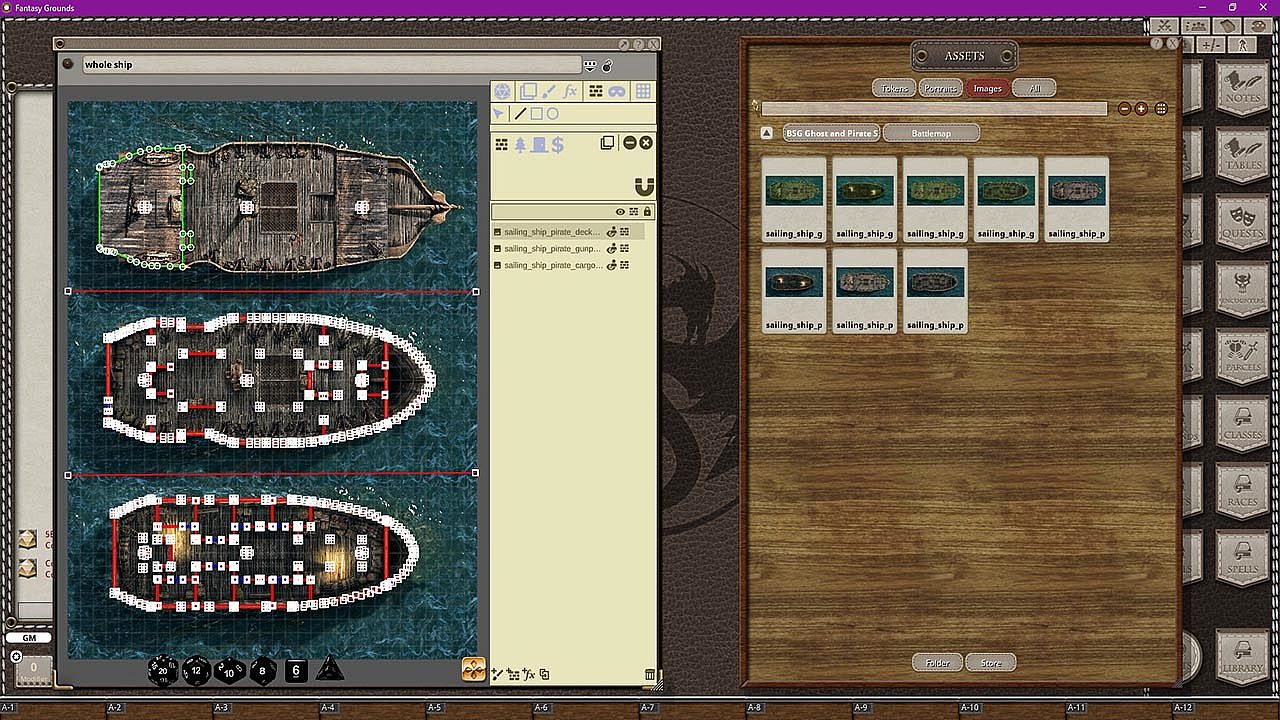
Task: Pick the d4 die
Action: click(x=330, y=669)
